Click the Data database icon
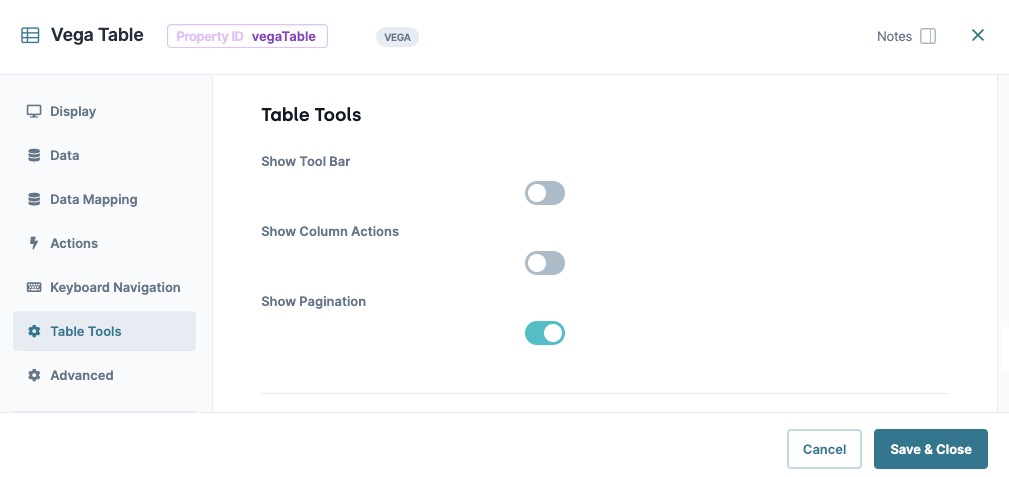1009x477 pixels. (x=34, y=155)
